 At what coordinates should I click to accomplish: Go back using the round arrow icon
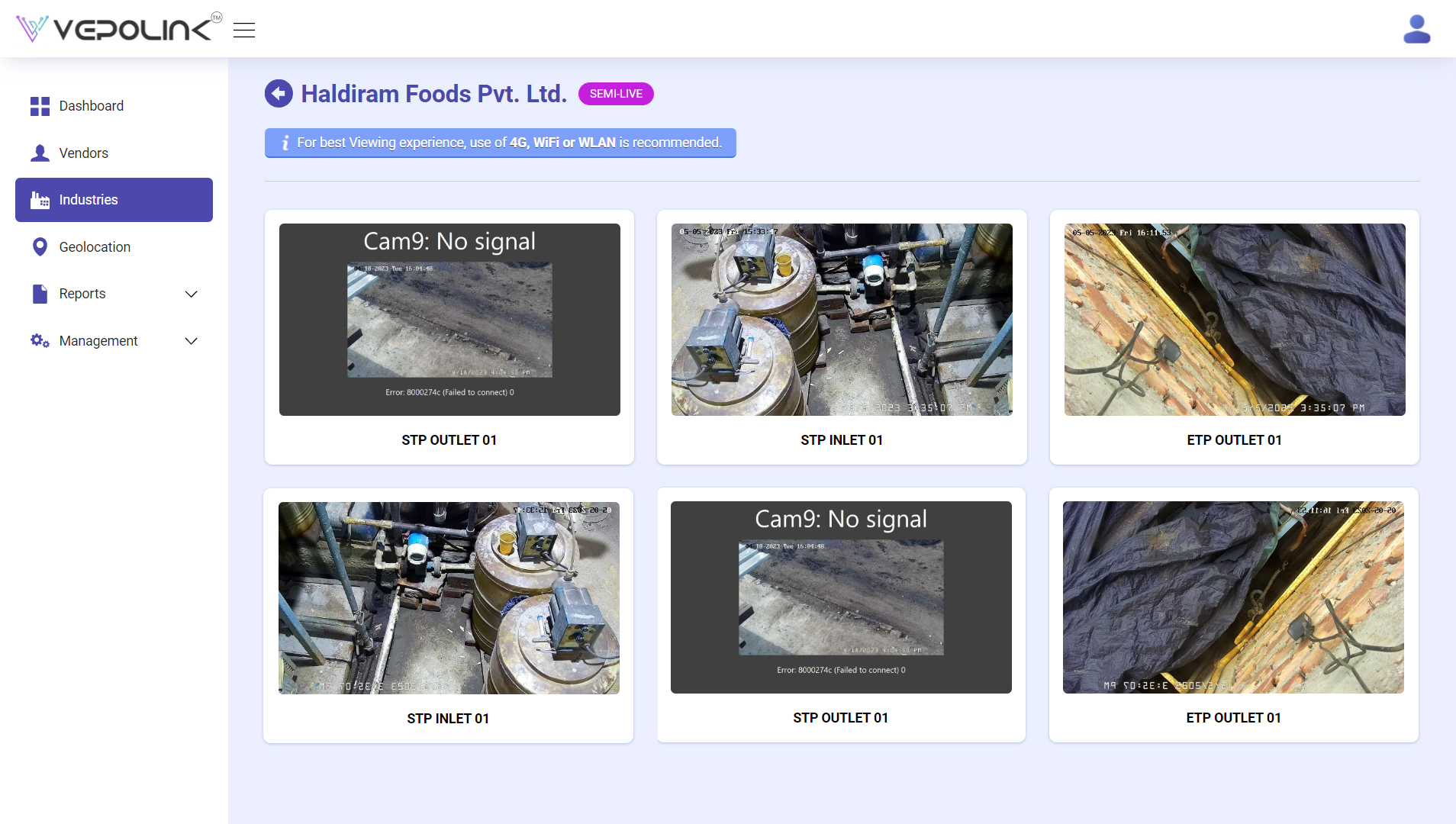(279, 94)
